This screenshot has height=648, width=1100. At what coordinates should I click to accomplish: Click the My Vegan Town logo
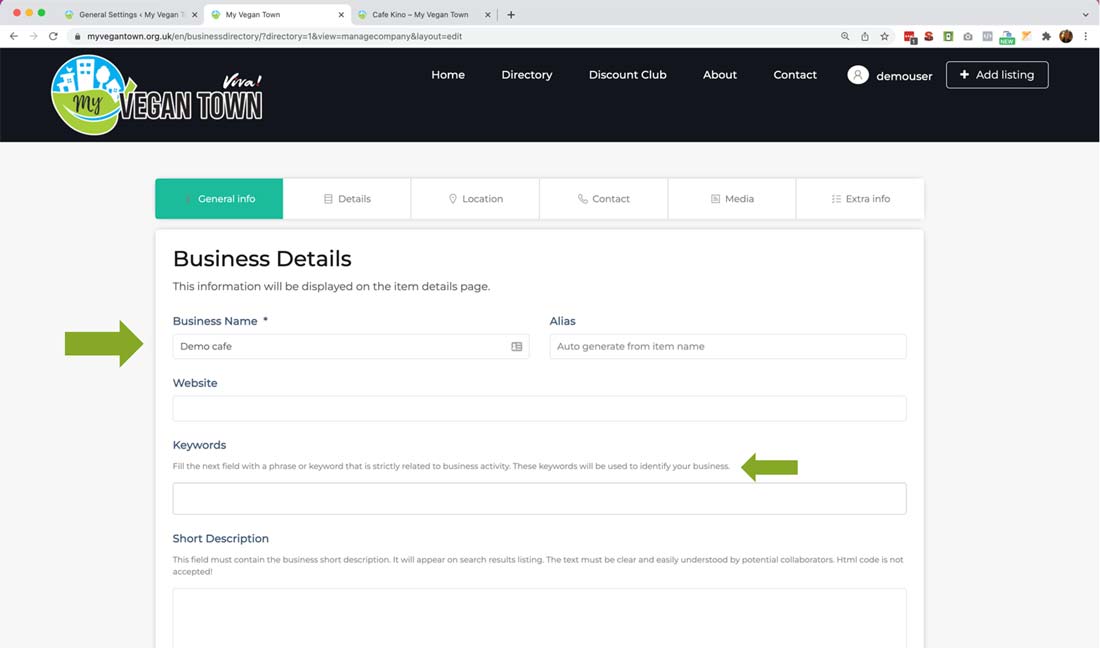[157, 96]
